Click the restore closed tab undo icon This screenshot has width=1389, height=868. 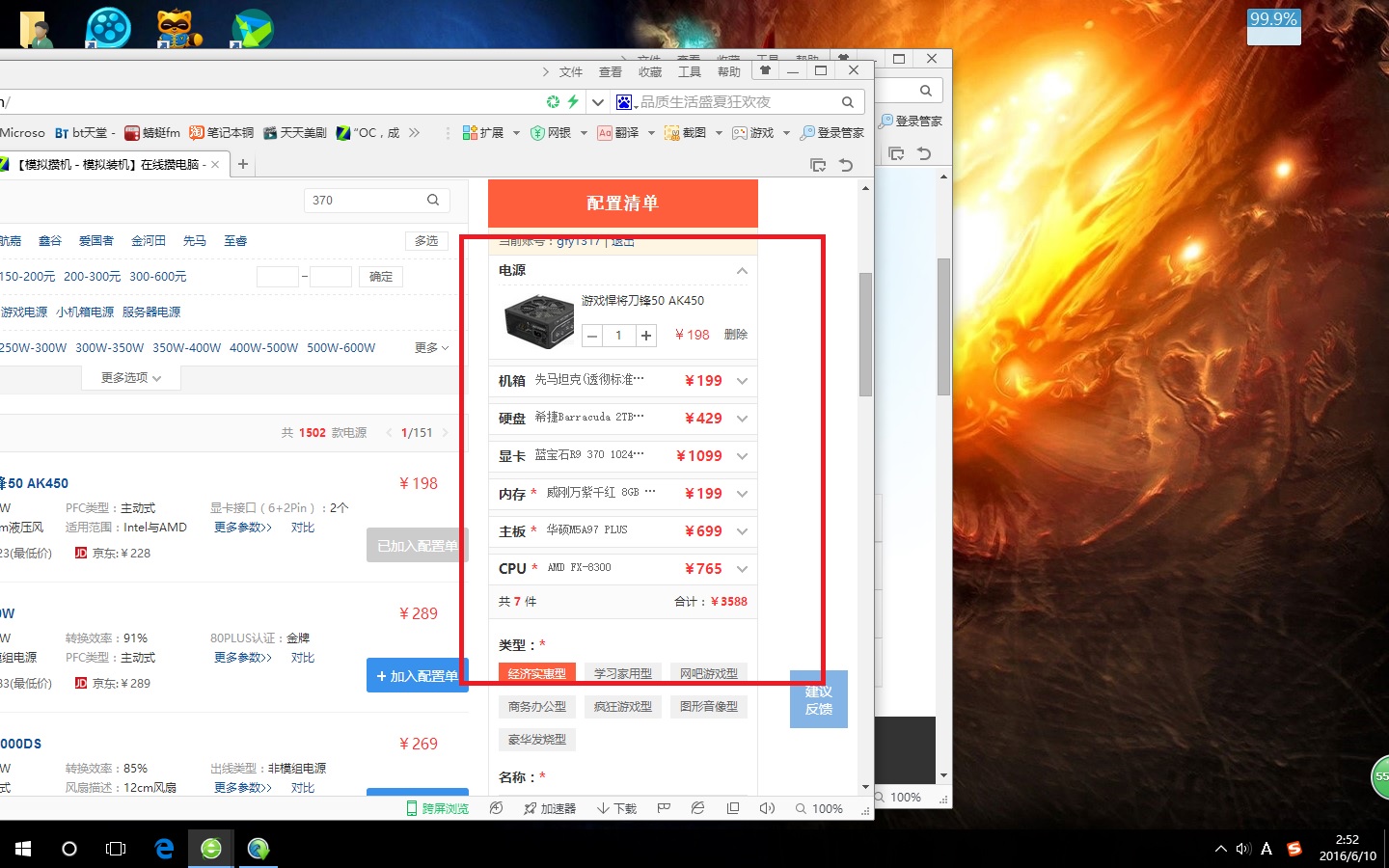coord(846,165)
